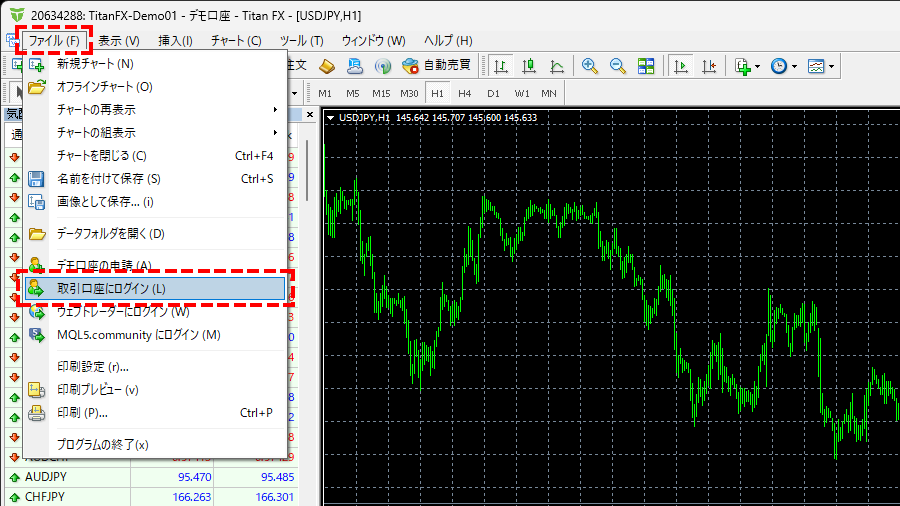The width and height of the screenshot is (900, 506).
Task: Select H1 timeframe
Action: point(437,94)
